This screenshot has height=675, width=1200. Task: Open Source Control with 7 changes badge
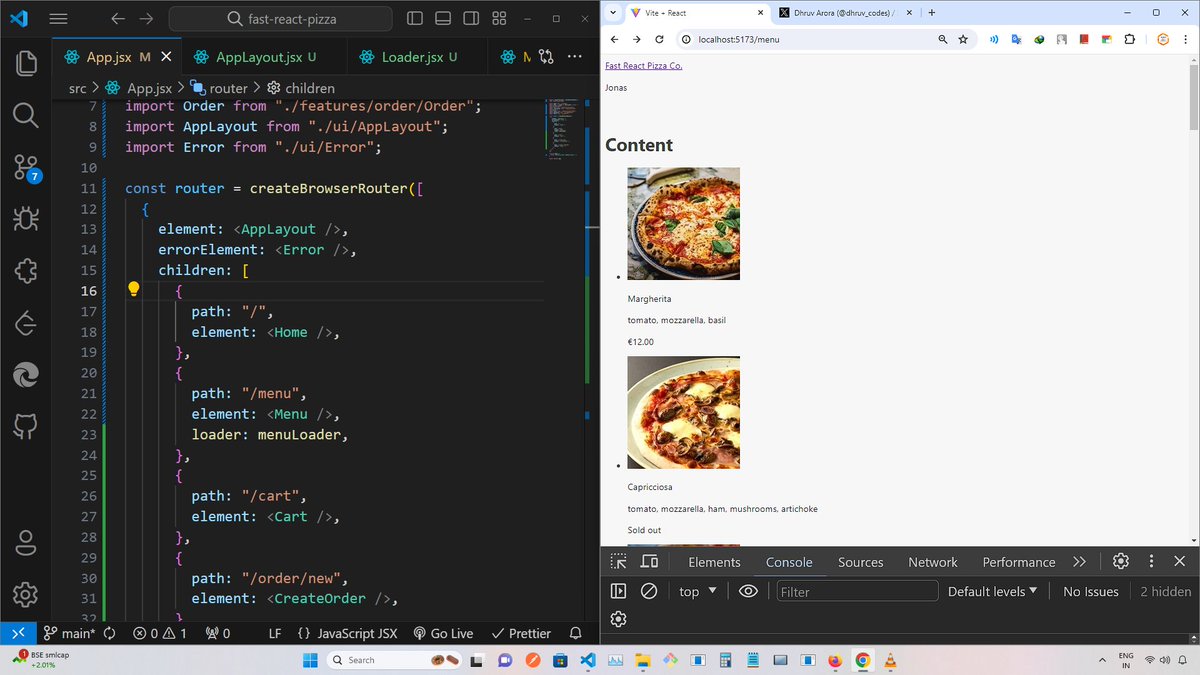click(26, 167)
